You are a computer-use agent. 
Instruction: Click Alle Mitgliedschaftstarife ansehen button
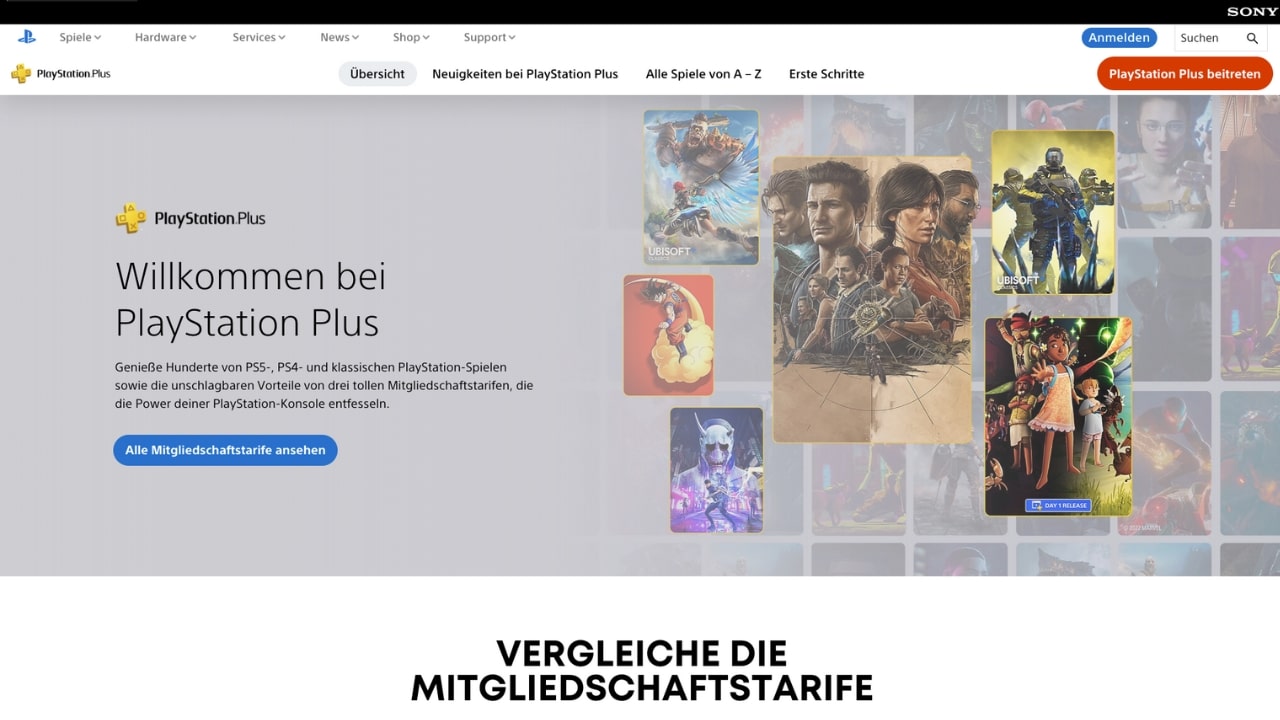click(x=225, y=450)
